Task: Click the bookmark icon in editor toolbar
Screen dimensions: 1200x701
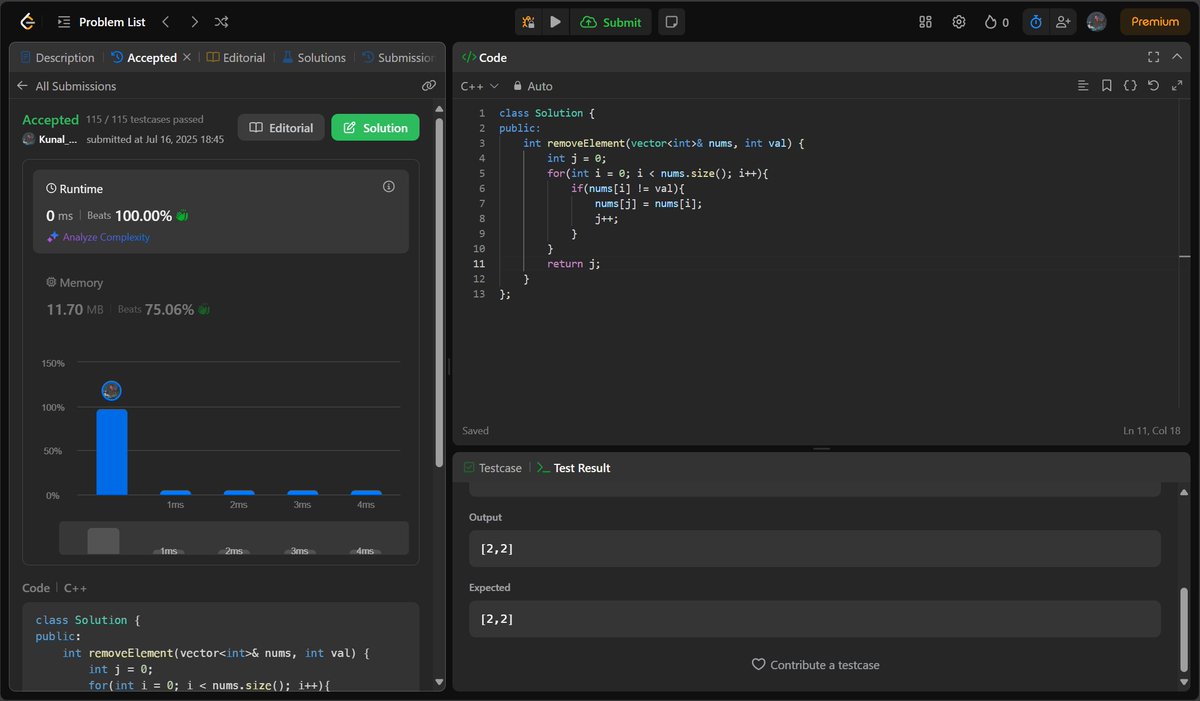Action: coord(1107,86)
